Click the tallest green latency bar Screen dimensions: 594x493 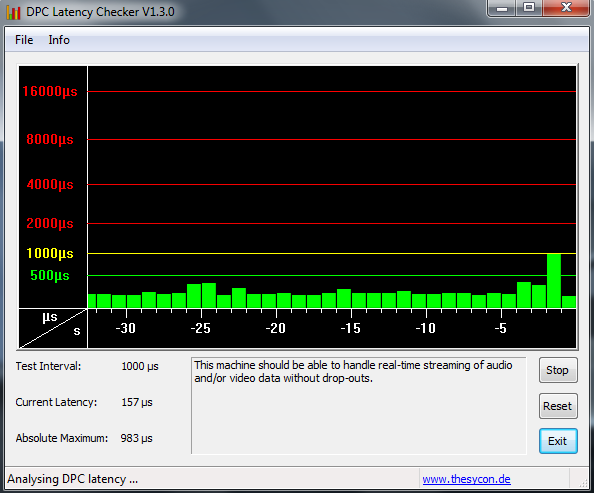pyautogui.click(x=554, y=281)
